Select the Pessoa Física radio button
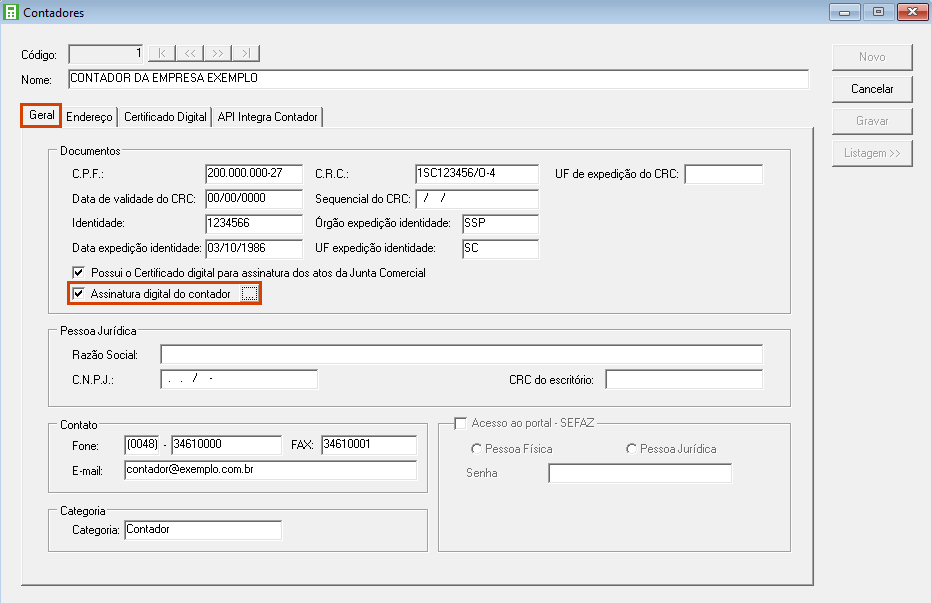The height and width of the screenshot is (603, 932). [476, 449]
